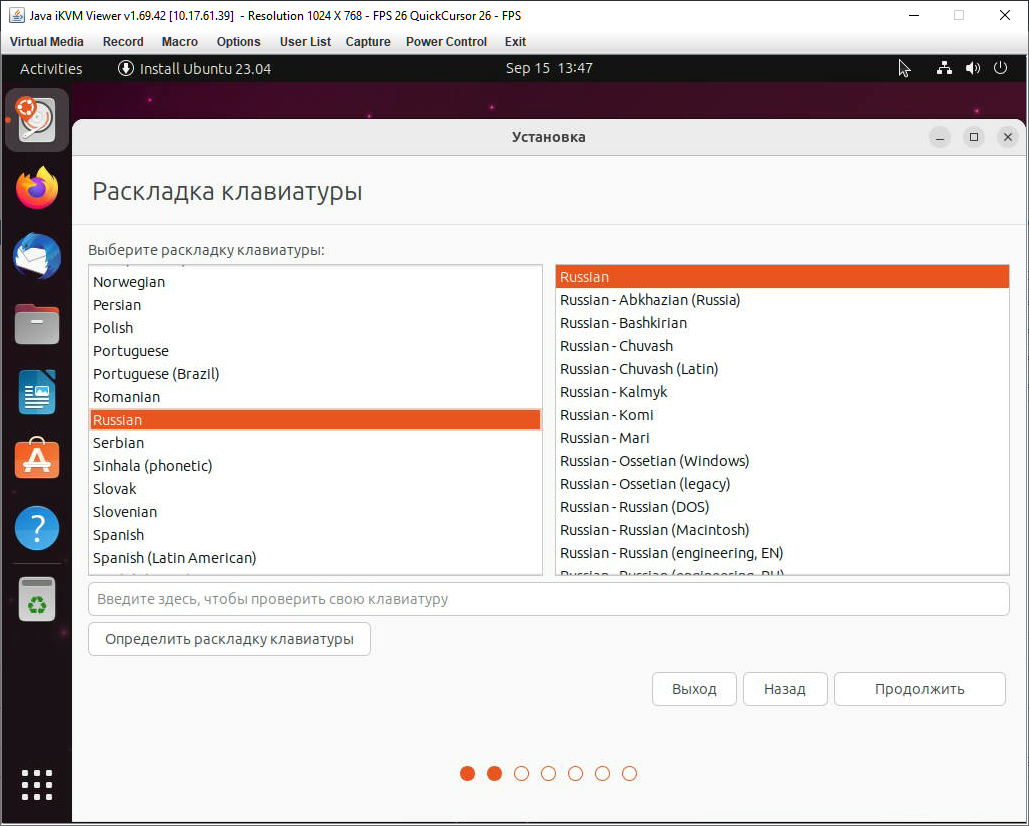This screenshot has height=826, width=1029.
Task: Click the Install Ubuntu 23.04 app indicator
Action: click(x=194, y=68)
